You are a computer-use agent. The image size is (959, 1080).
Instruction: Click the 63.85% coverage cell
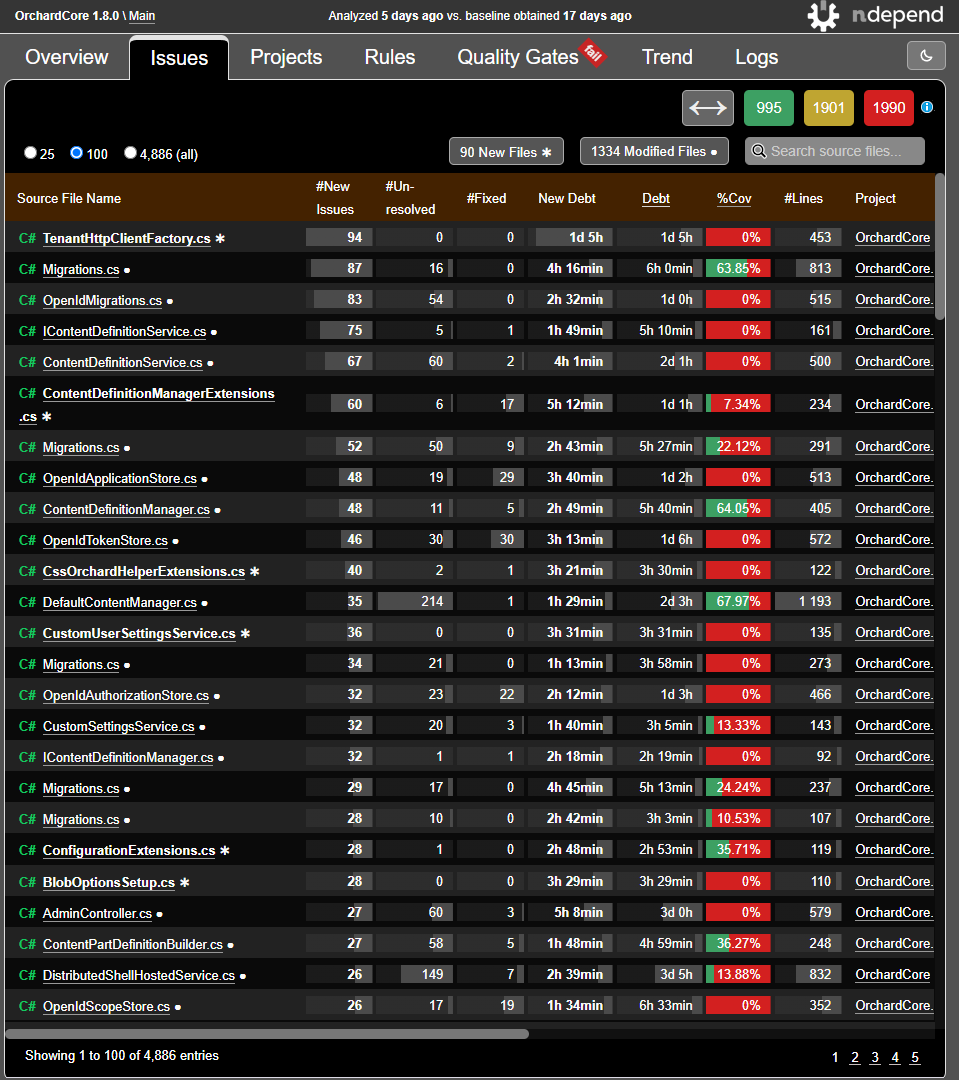coord(738,268)
